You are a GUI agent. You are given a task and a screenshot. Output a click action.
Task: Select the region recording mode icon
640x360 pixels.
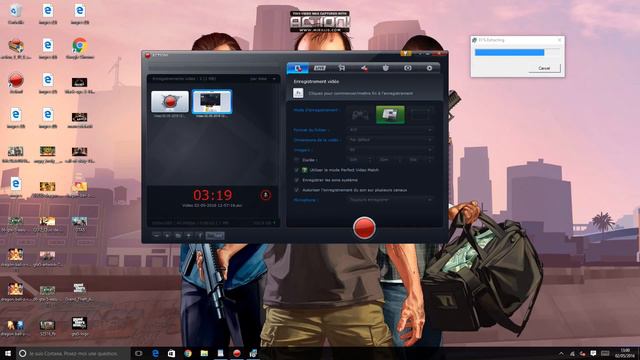point(420,115)
